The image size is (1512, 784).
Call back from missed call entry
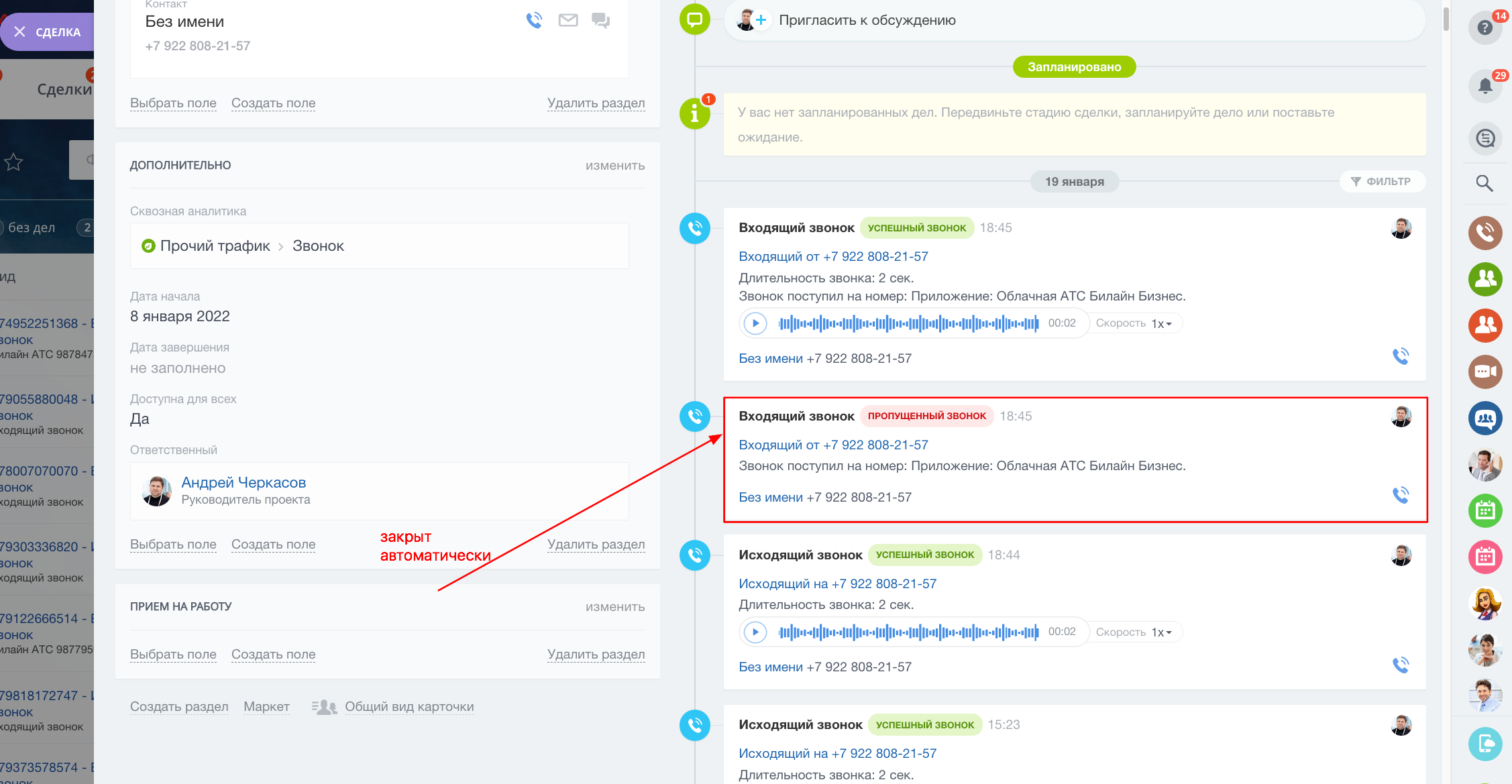coord(1400,495)
